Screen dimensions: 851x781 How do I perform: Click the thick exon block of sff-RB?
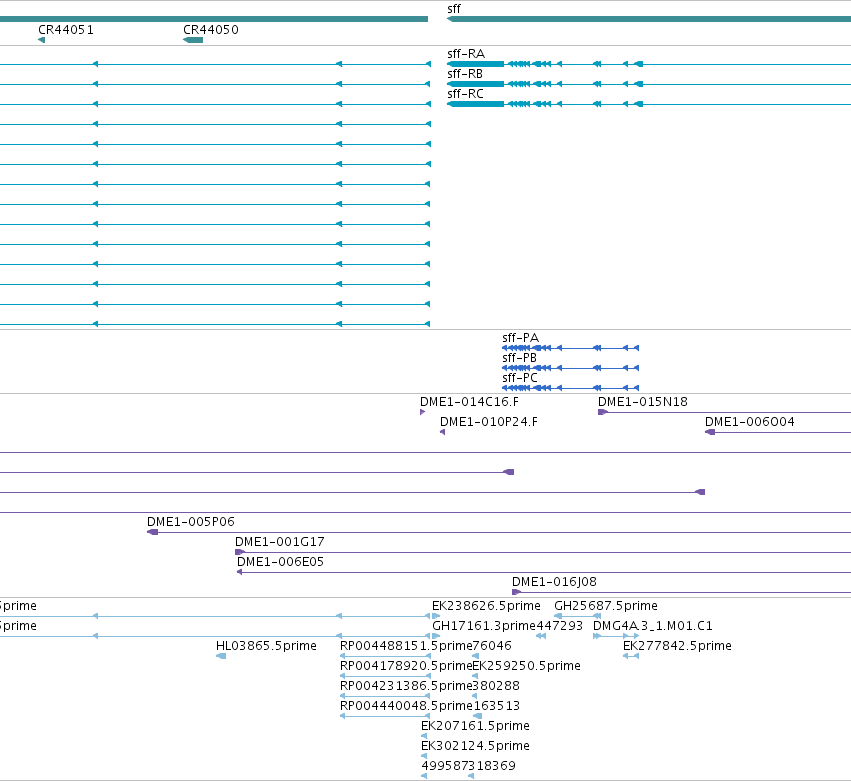coord(475,84)
